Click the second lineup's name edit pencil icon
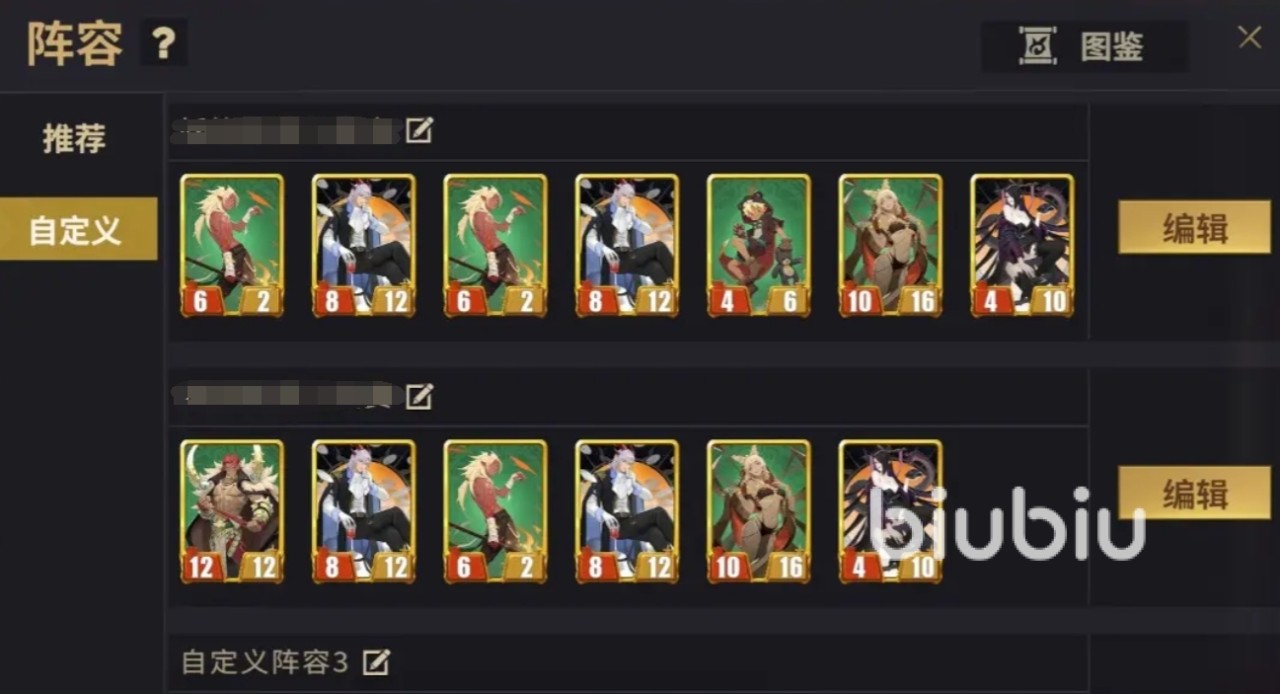This screenshot has height=694, width=1280. tap(419, 396)
